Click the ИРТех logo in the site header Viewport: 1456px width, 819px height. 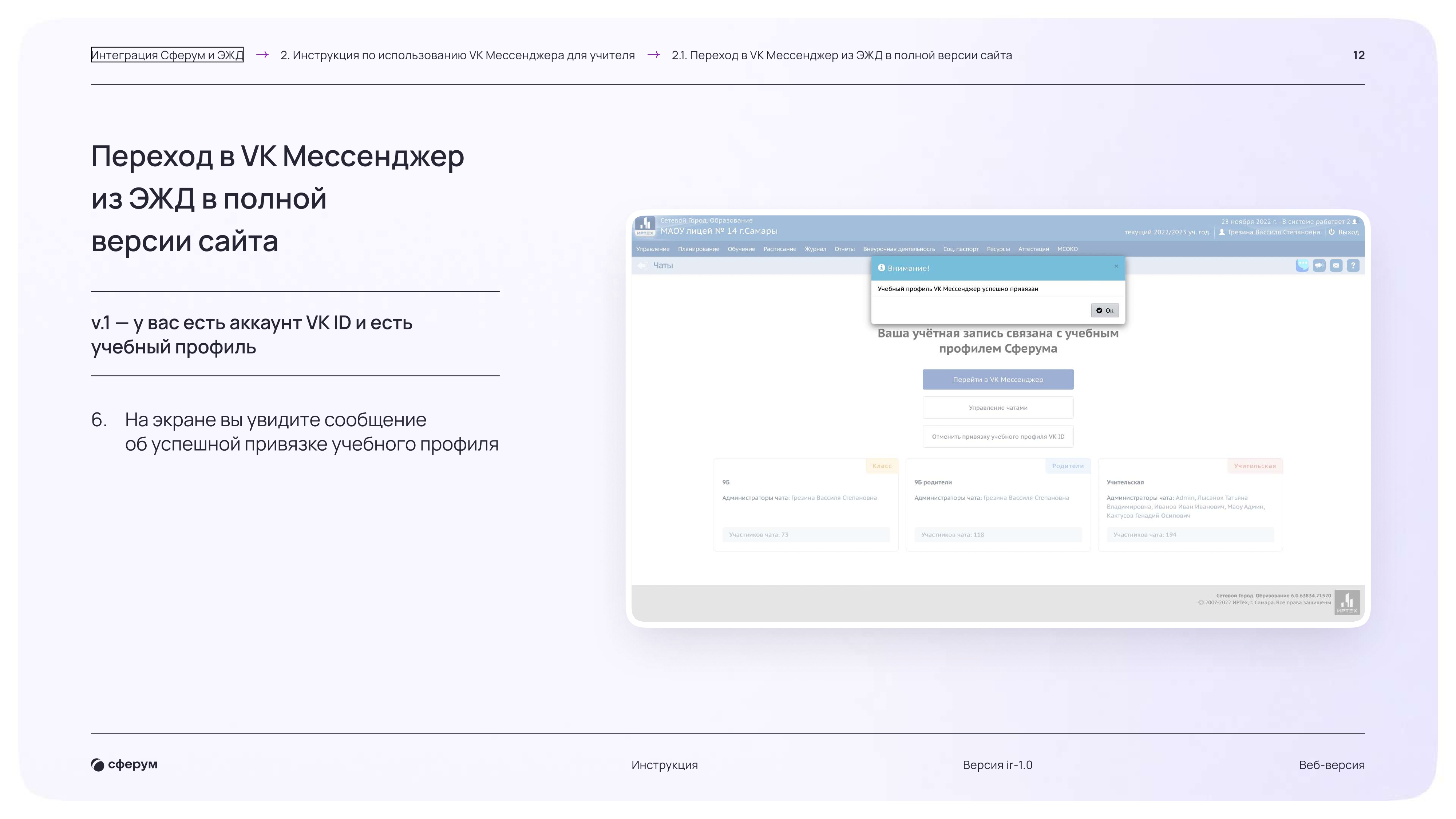point(645,226)
